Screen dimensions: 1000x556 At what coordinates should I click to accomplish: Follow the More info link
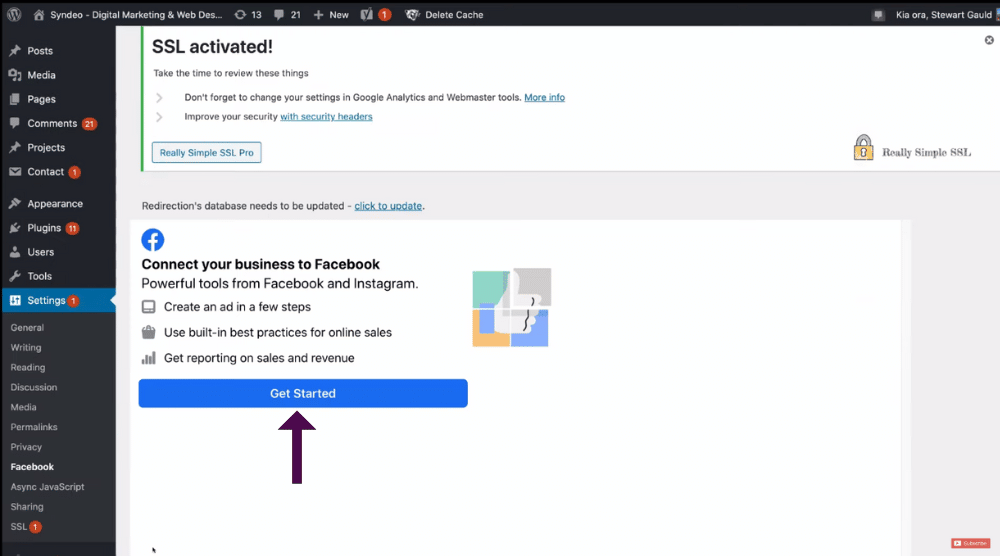545,98
